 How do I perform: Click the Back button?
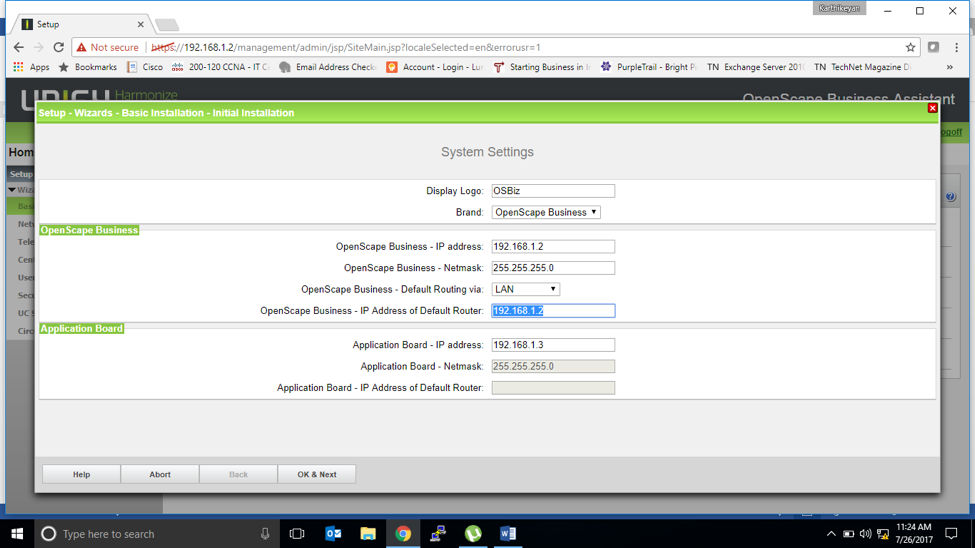point(238,474)
